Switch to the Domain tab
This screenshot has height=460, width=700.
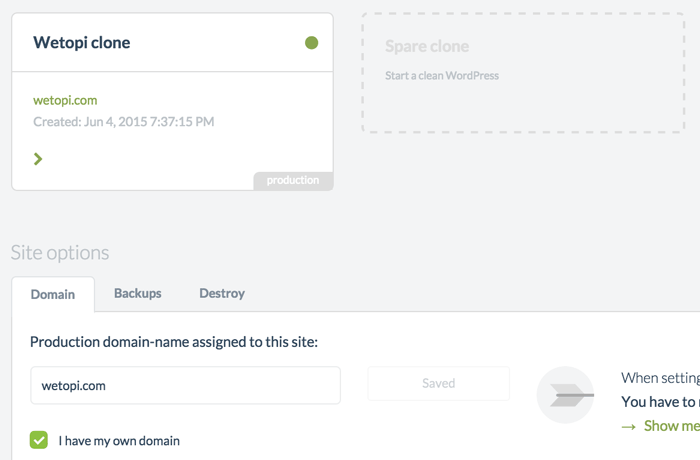coord(53,294)
